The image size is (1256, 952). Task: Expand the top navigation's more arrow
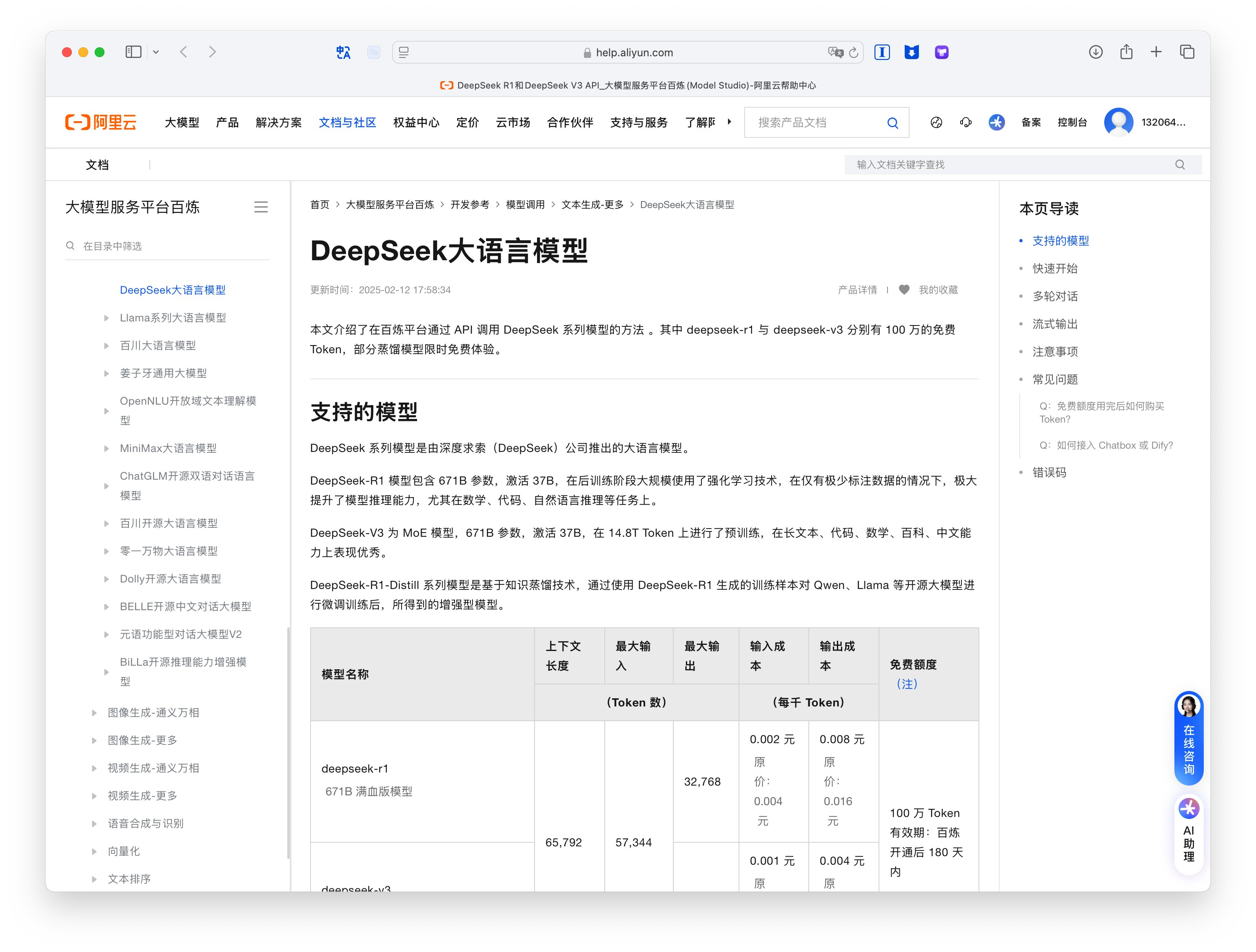point(730,122)
